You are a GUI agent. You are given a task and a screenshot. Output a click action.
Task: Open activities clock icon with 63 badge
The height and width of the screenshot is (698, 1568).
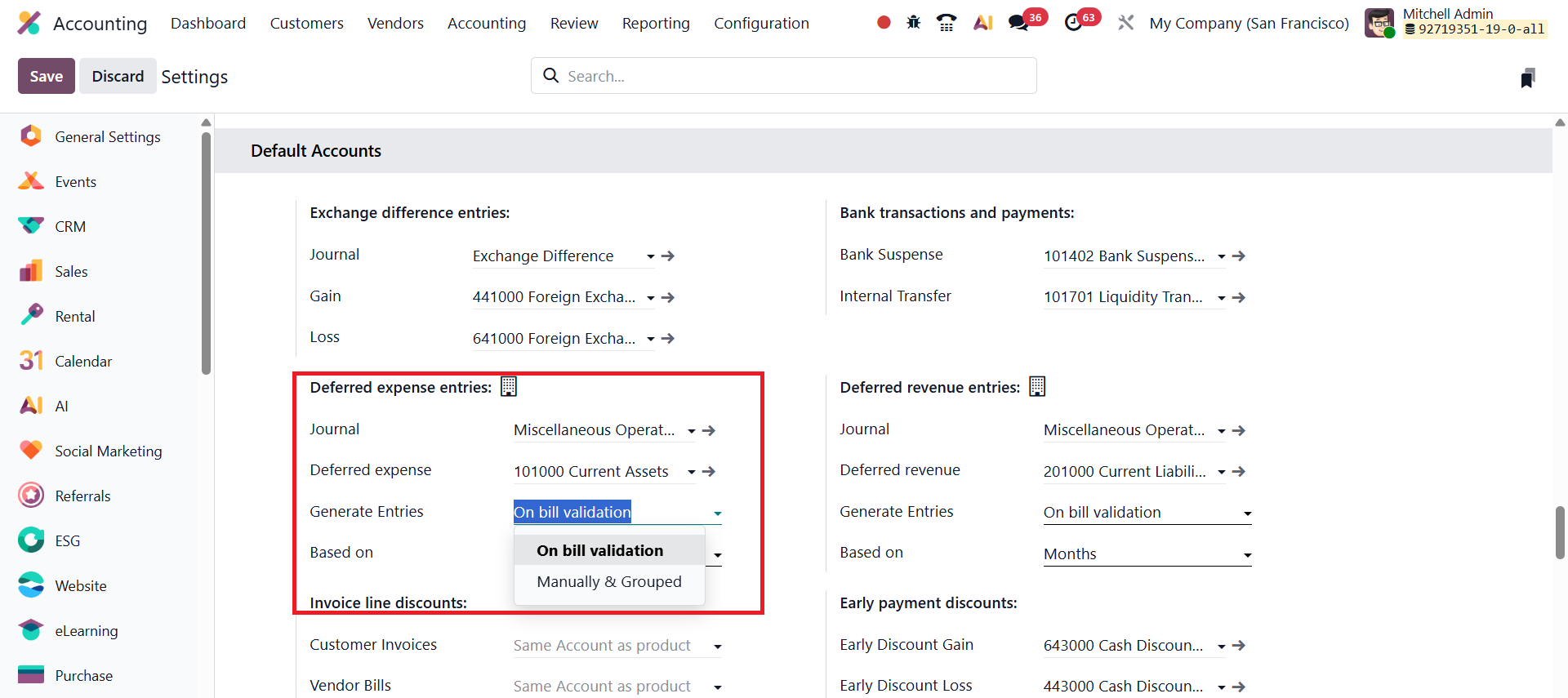(x=1074, y=23)
